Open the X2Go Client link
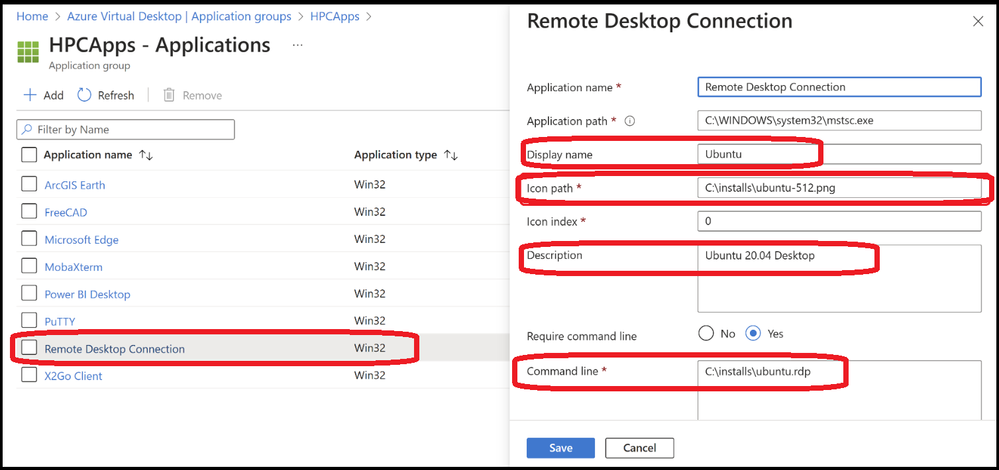The height and width of the screenshot is (470, 999). pos(73,376)
